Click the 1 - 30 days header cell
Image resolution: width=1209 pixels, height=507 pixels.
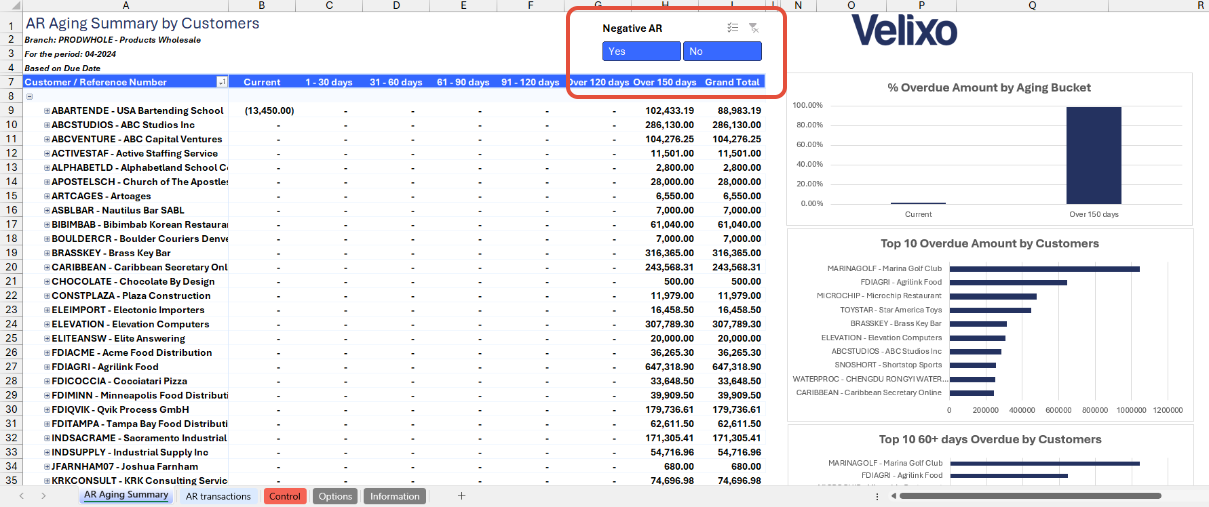point(330,82)
